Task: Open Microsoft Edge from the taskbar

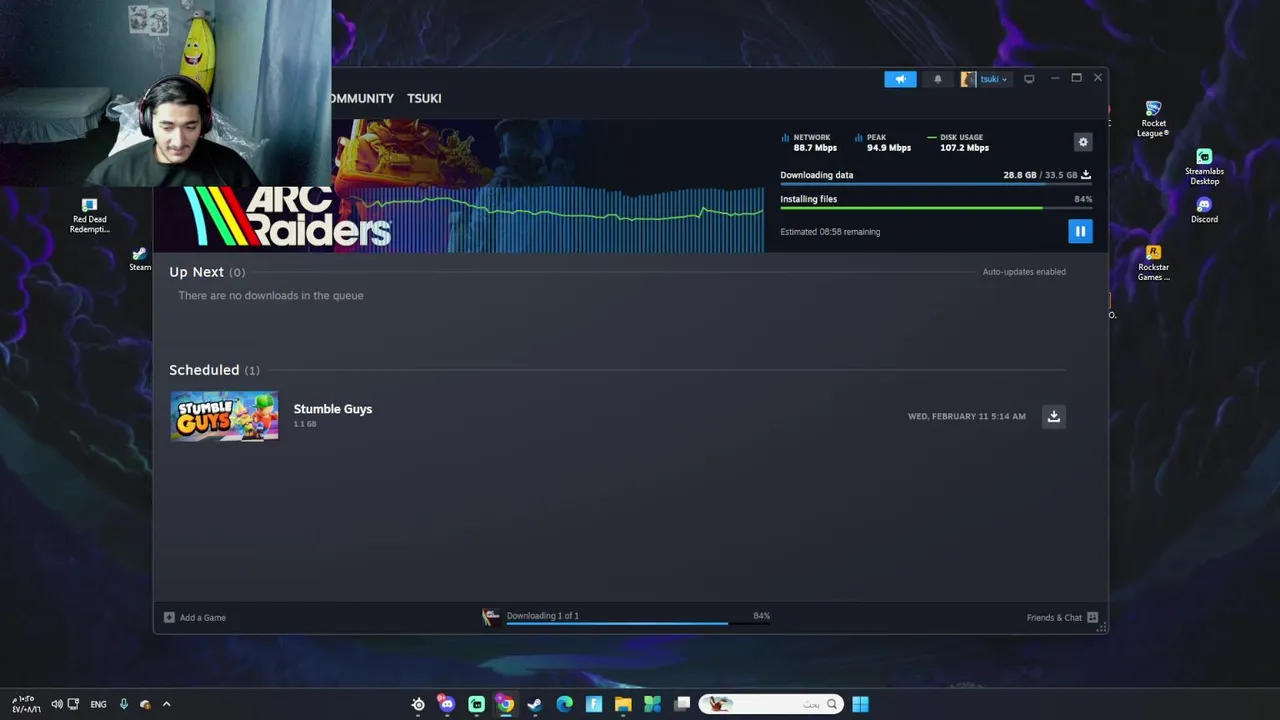Action: (x=564, y=704)
